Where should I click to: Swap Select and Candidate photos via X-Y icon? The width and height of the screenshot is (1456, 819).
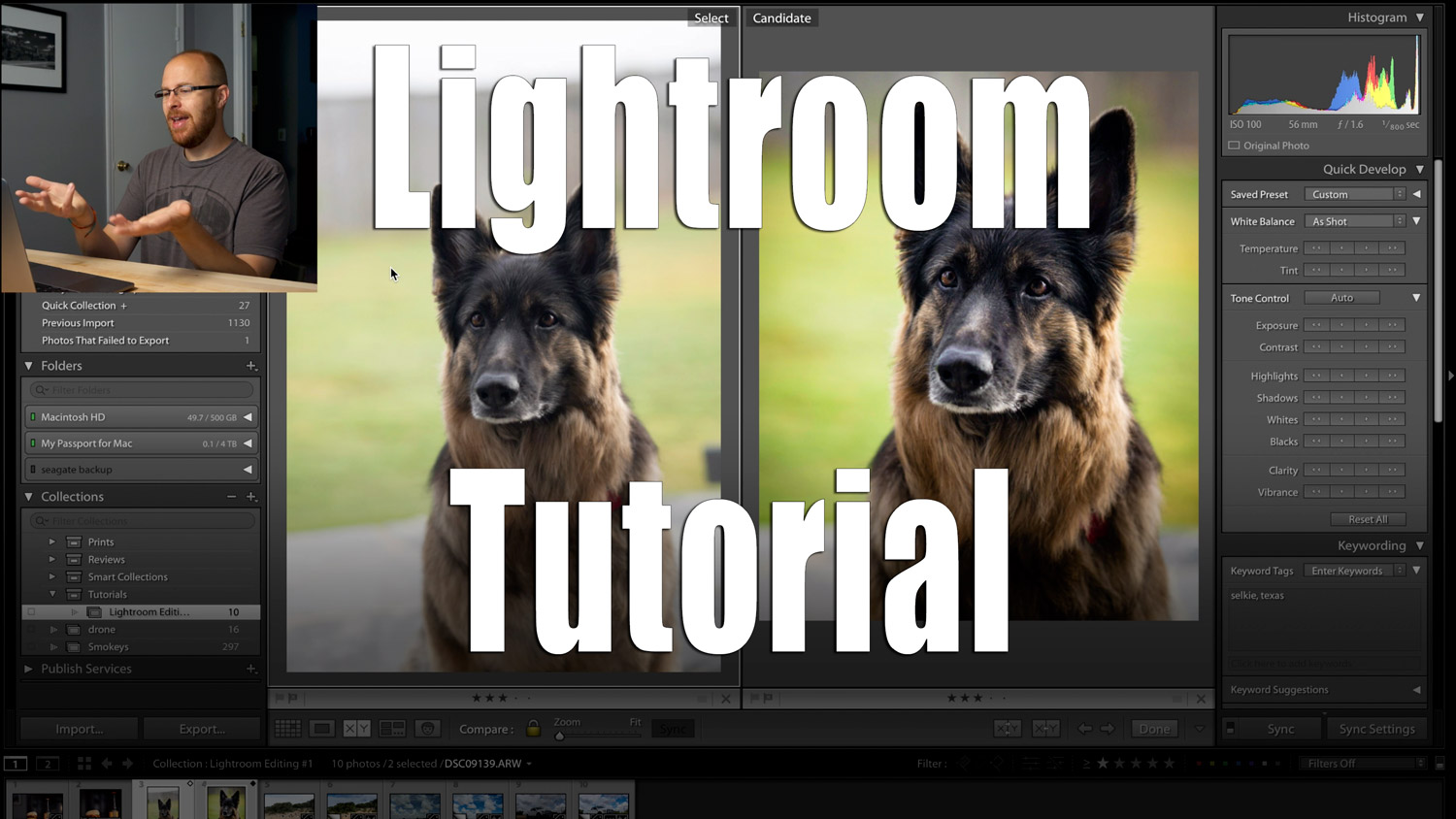click(x=1007, y=728)
